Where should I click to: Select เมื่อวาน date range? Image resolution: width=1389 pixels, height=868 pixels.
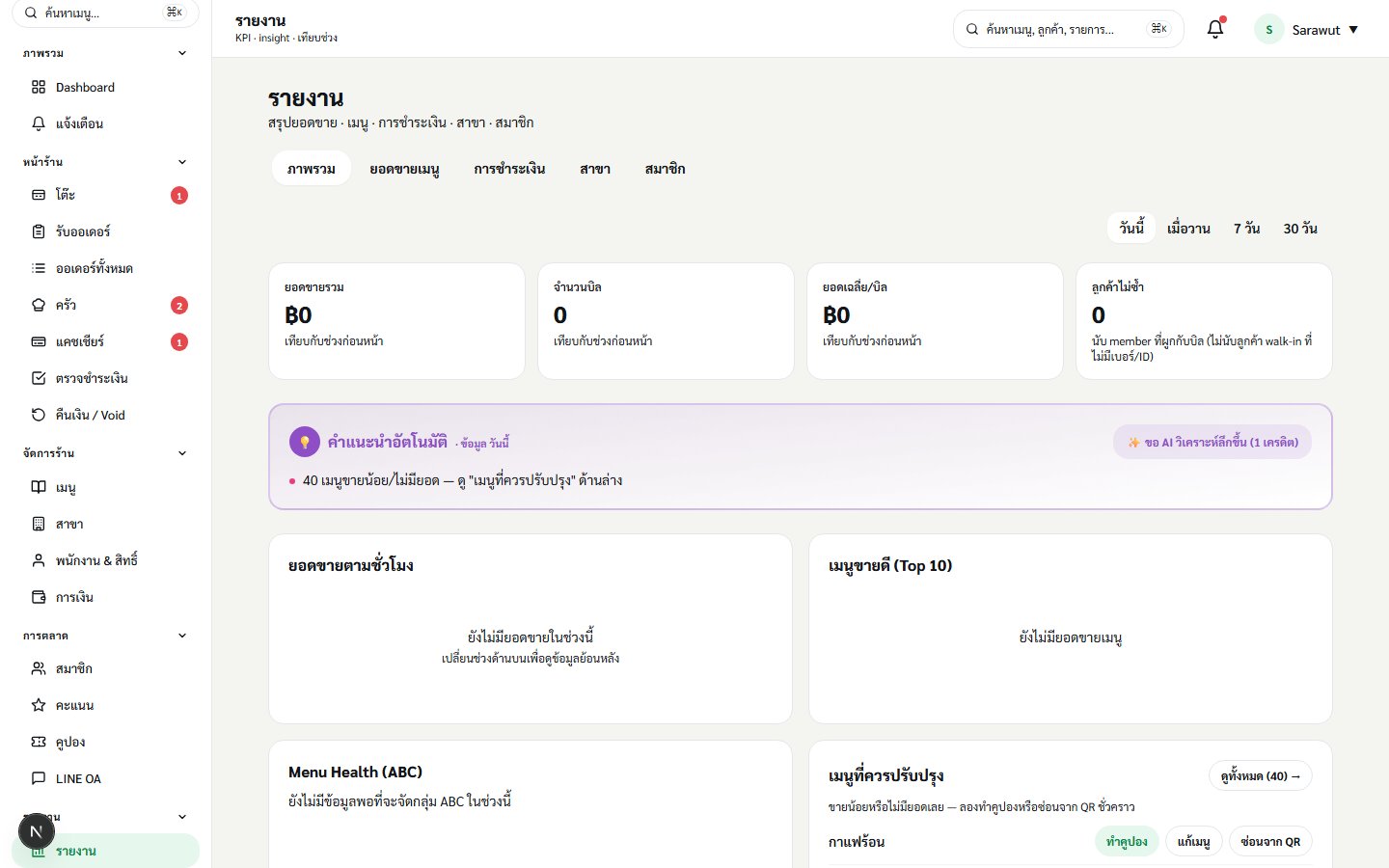click(1188, 229)
